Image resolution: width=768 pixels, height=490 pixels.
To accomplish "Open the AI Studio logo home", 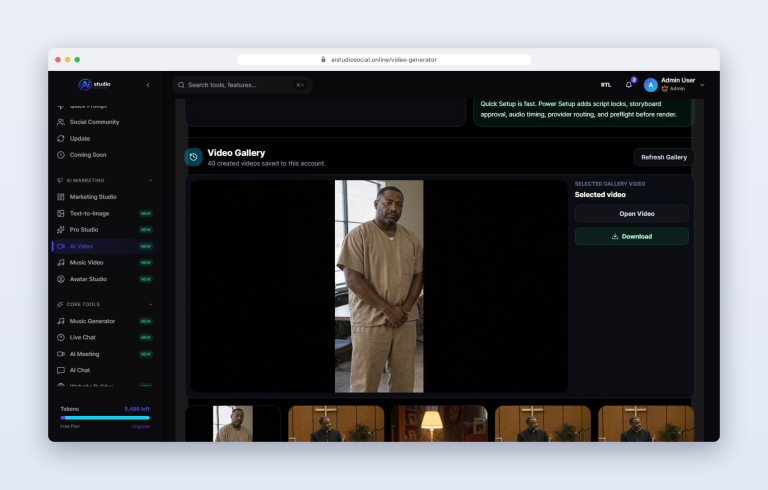I will (x=95, y=85).
